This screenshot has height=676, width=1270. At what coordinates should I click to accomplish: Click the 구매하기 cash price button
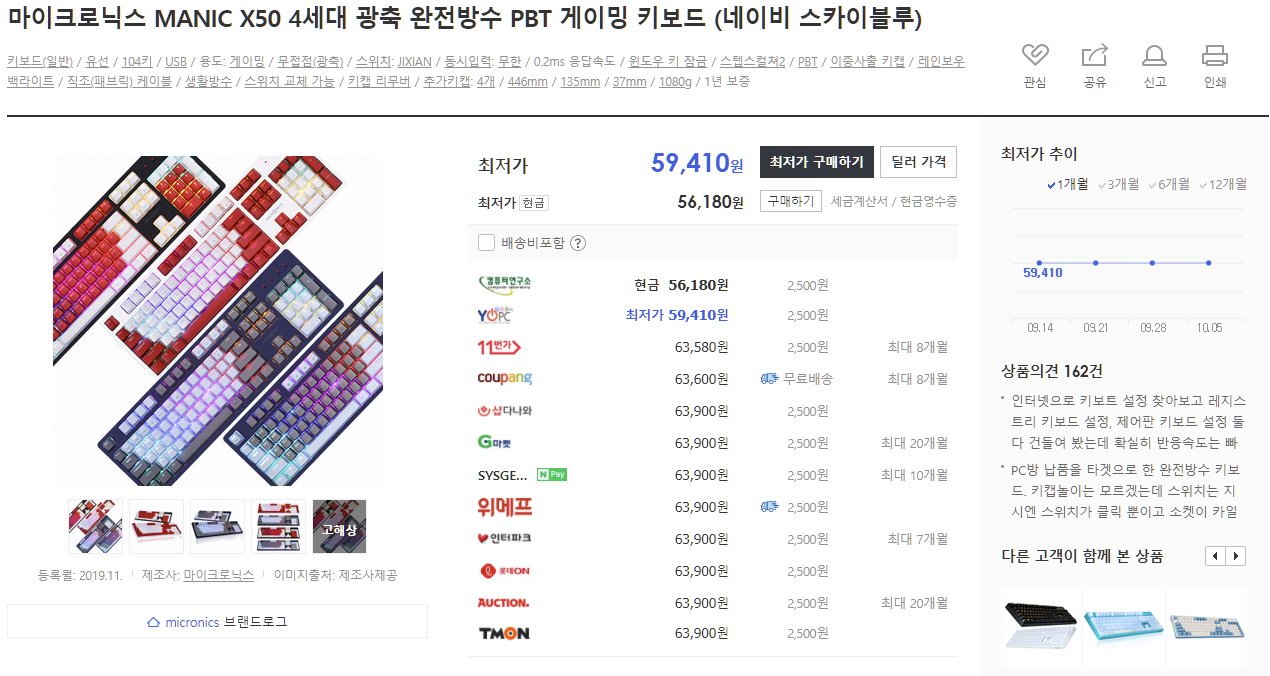[x=791, y=201]
